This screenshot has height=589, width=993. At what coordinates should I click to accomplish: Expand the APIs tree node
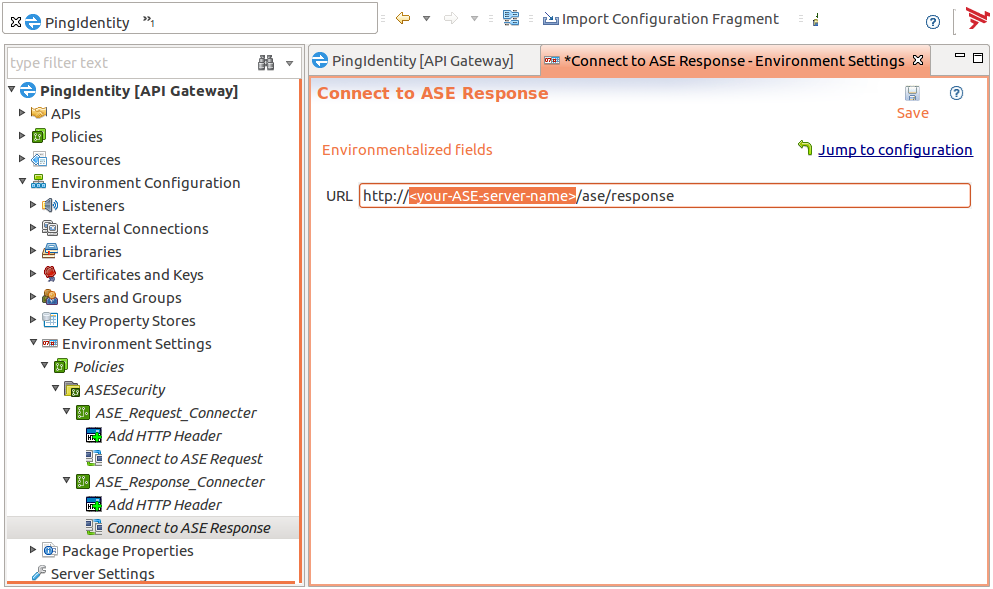point(23,113)
